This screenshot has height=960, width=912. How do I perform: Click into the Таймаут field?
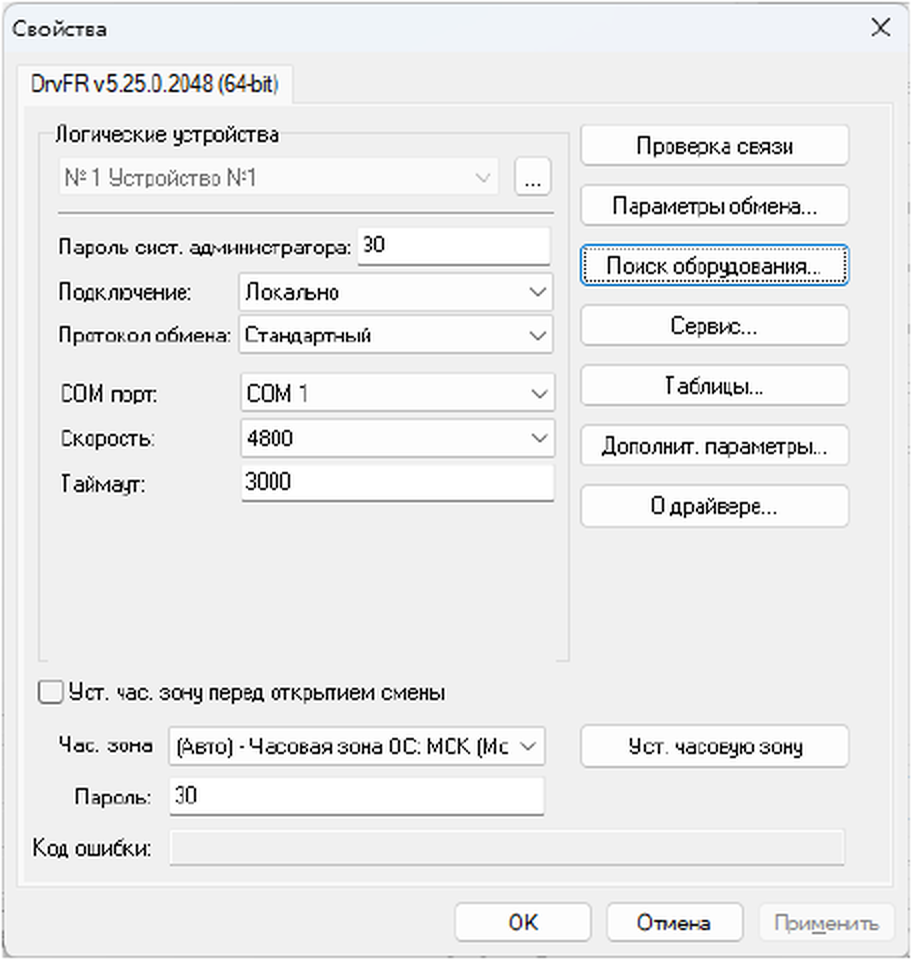point(397,482)
